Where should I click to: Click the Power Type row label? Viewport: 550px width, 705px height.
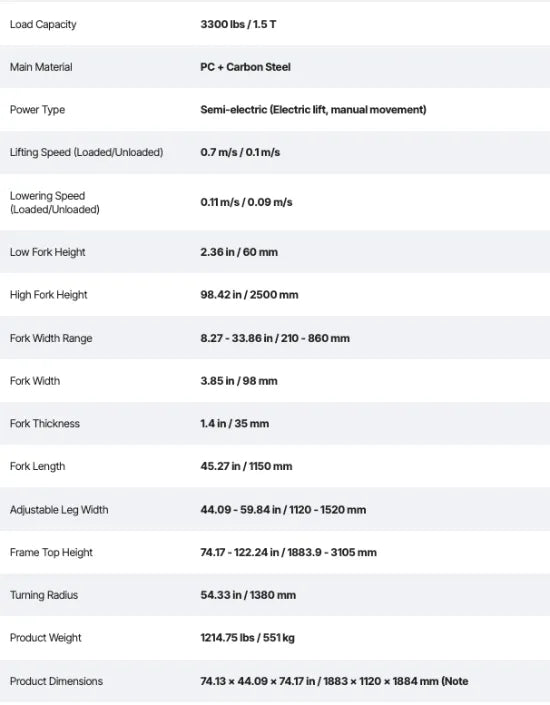[x=37, y=110]
